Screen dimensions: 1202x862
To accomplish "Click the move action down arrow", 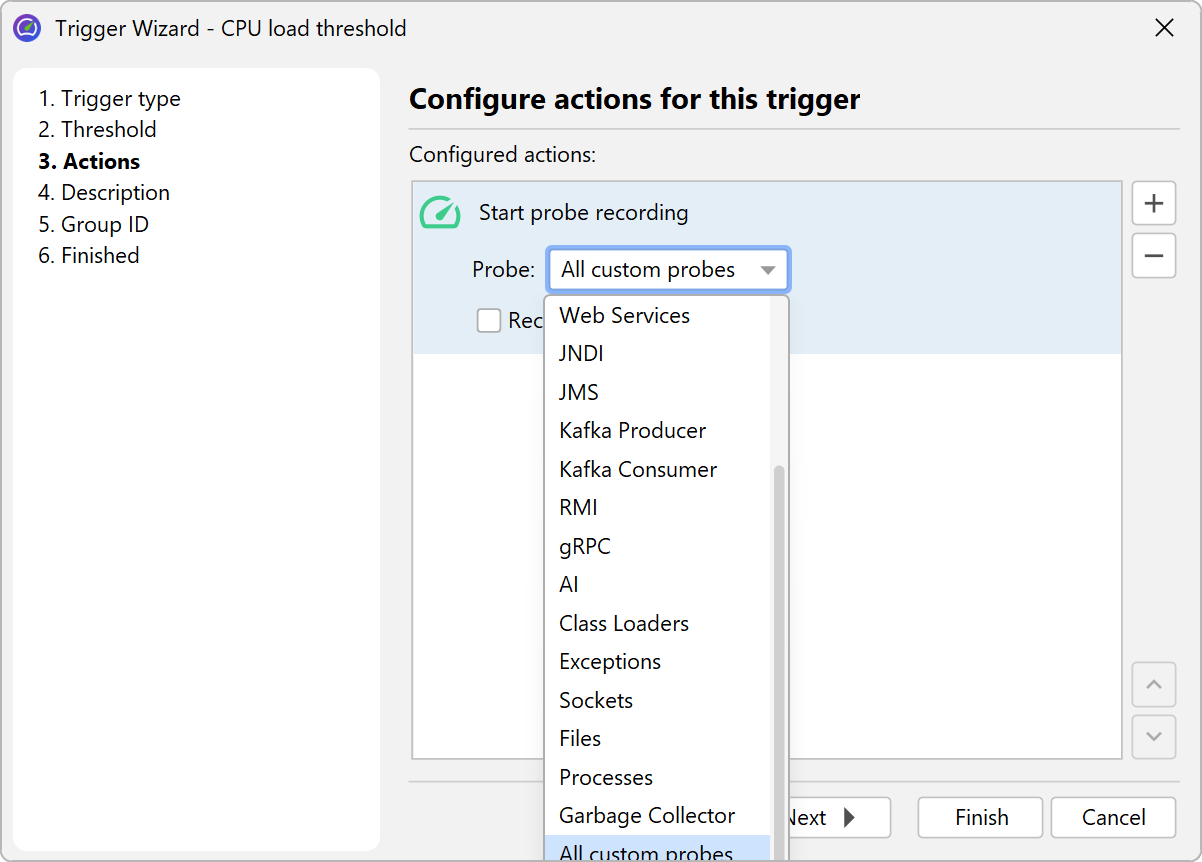I will click(x=1153, y=737).
